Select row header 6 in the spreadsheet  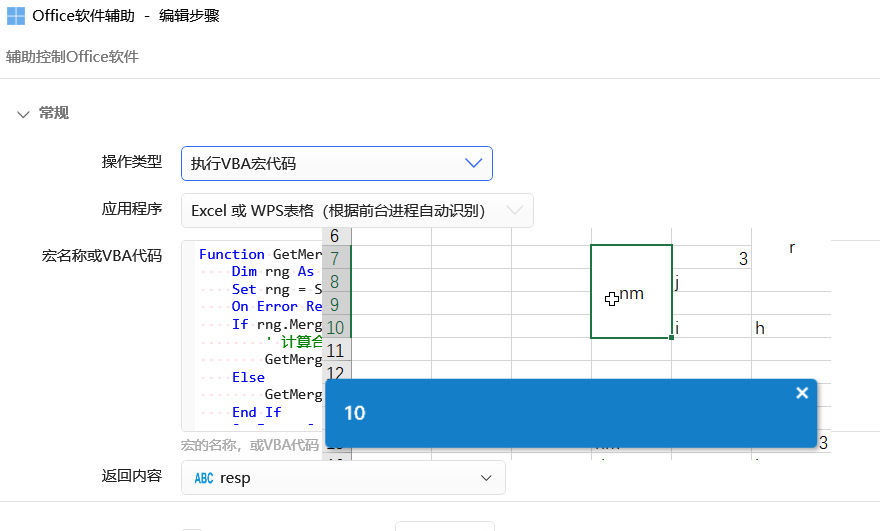[x=335, y=236]
